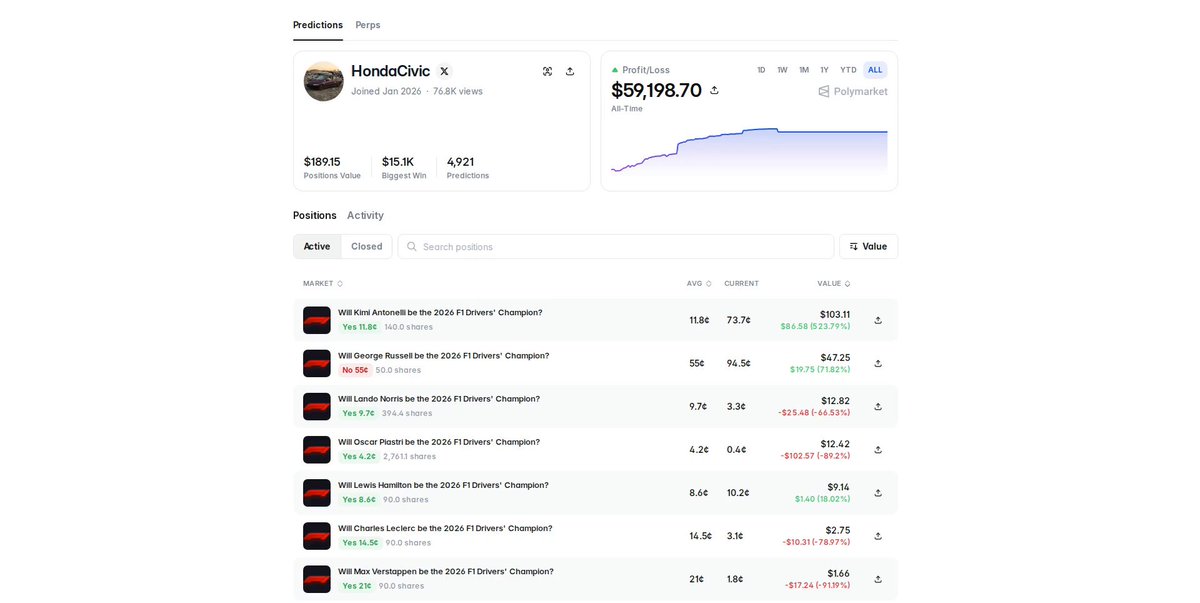1200x603 pixels.
Task: Open the Value sort dropdown
Action: pos(868,246)
